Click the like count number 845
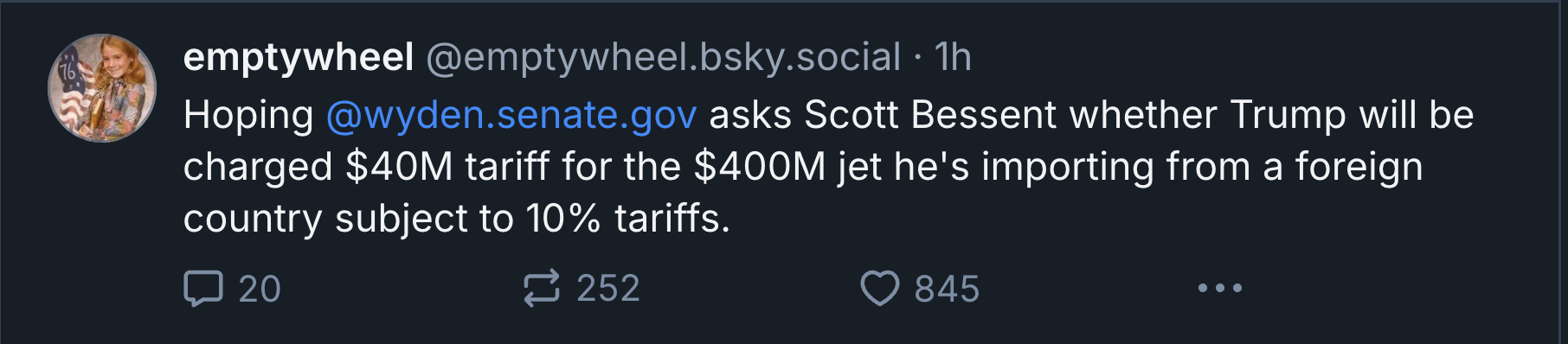The image size is (1568, 344). coord(947,289)
